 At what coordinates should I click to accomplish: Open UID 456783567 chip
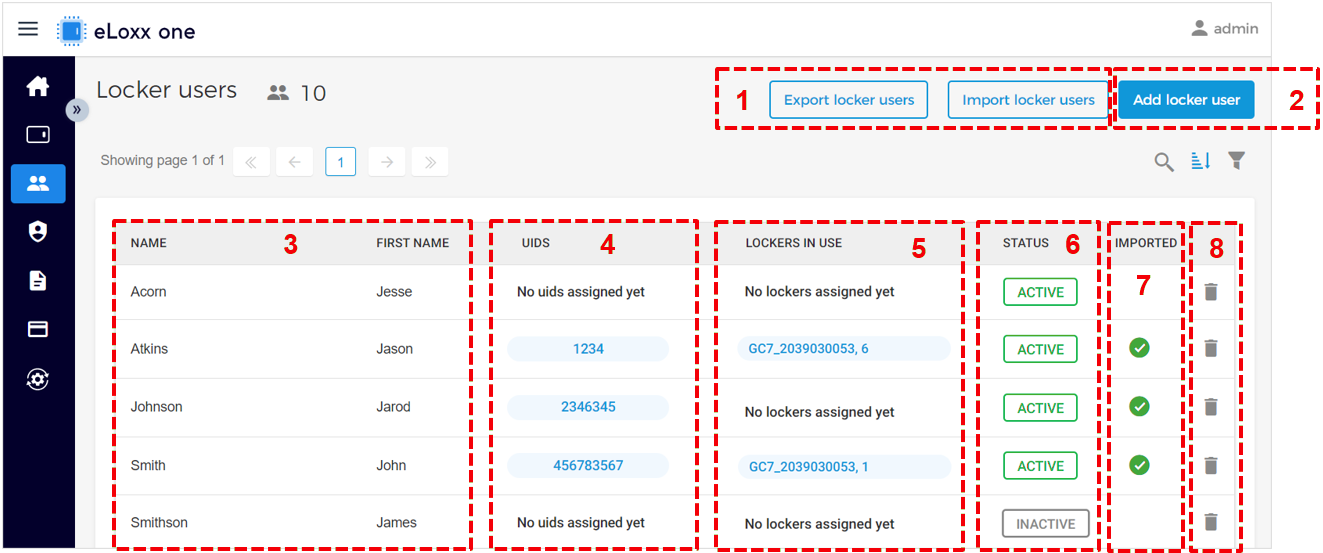coord(588,466)
